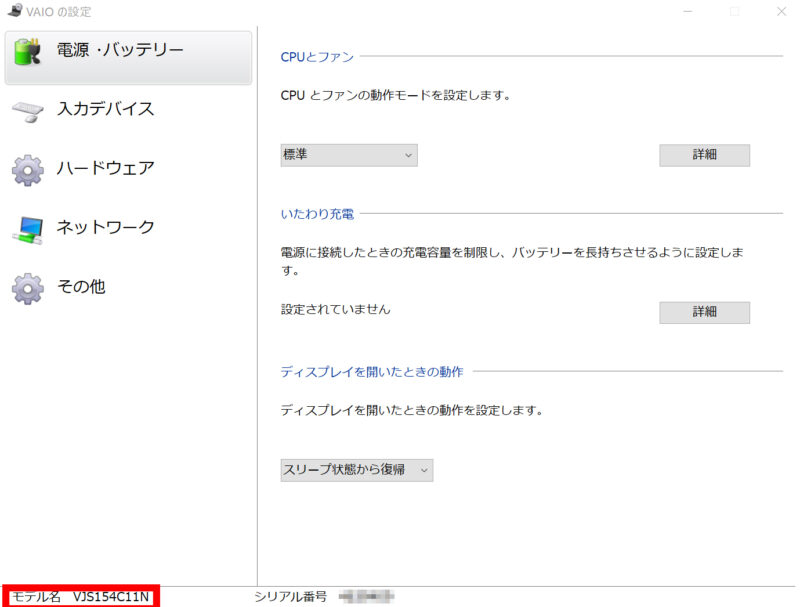This screenshot has height=607, width=800.
Task: Click the VAIO の設定 window title
Action: click(59, 12)
